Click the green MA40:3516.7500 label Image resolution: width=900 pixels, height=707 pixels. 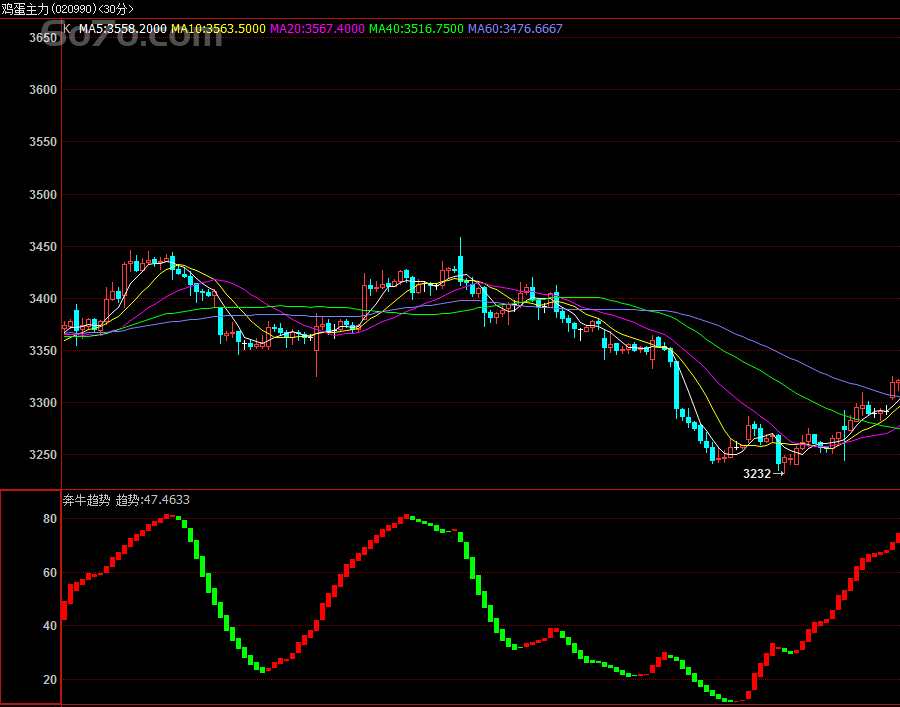tap(416, 29)
